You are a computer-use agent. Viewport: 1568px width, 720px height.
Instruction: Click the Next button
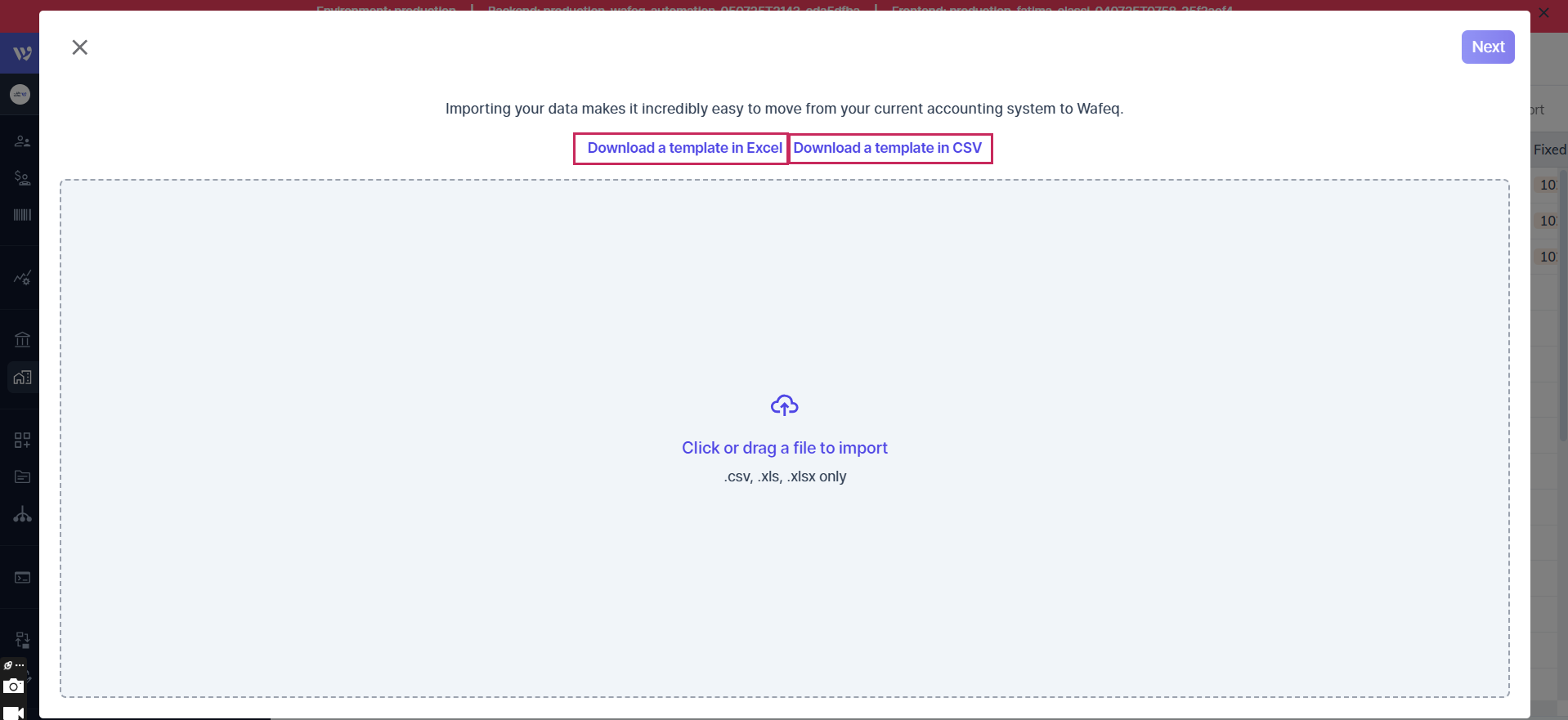[x=1488, y=47]
